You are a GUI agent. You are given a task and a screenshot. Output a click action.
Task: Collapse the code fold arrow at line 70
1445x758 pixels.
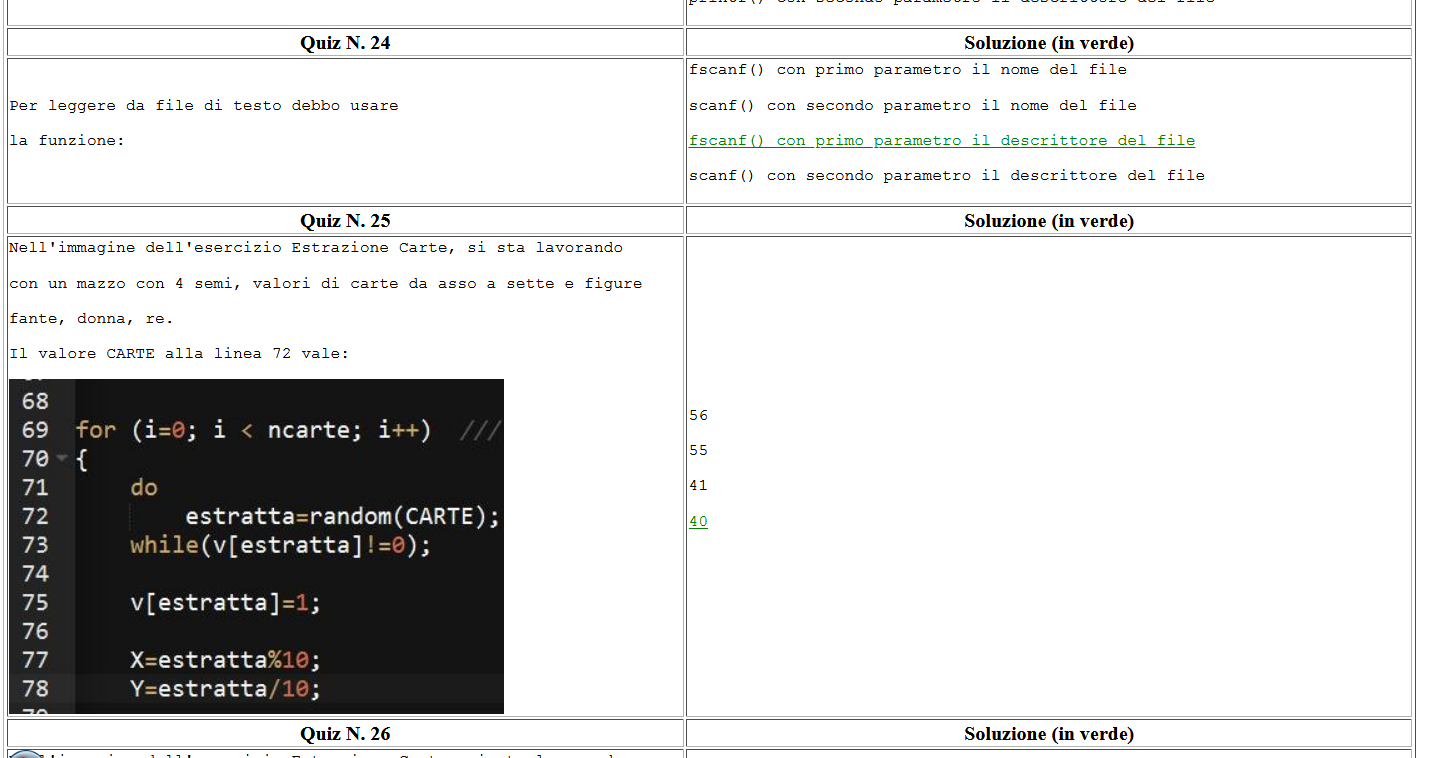(62, 459)
